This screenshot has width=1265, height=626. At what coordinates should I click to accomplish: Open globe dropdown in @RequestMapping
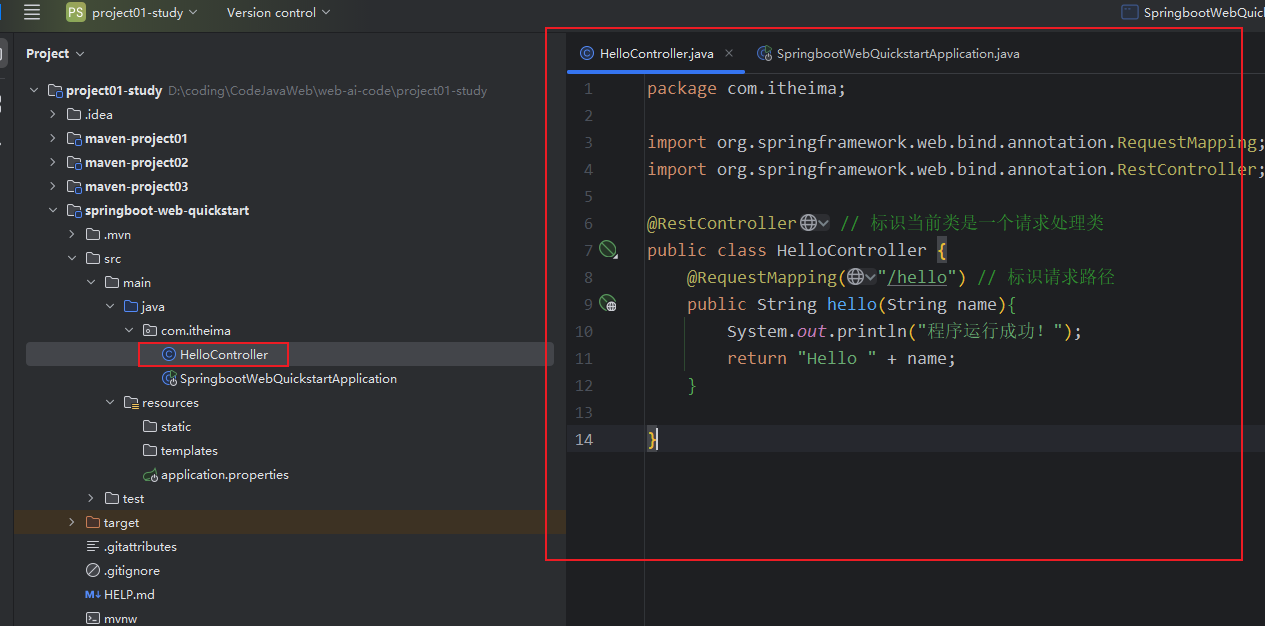point(861,277)
